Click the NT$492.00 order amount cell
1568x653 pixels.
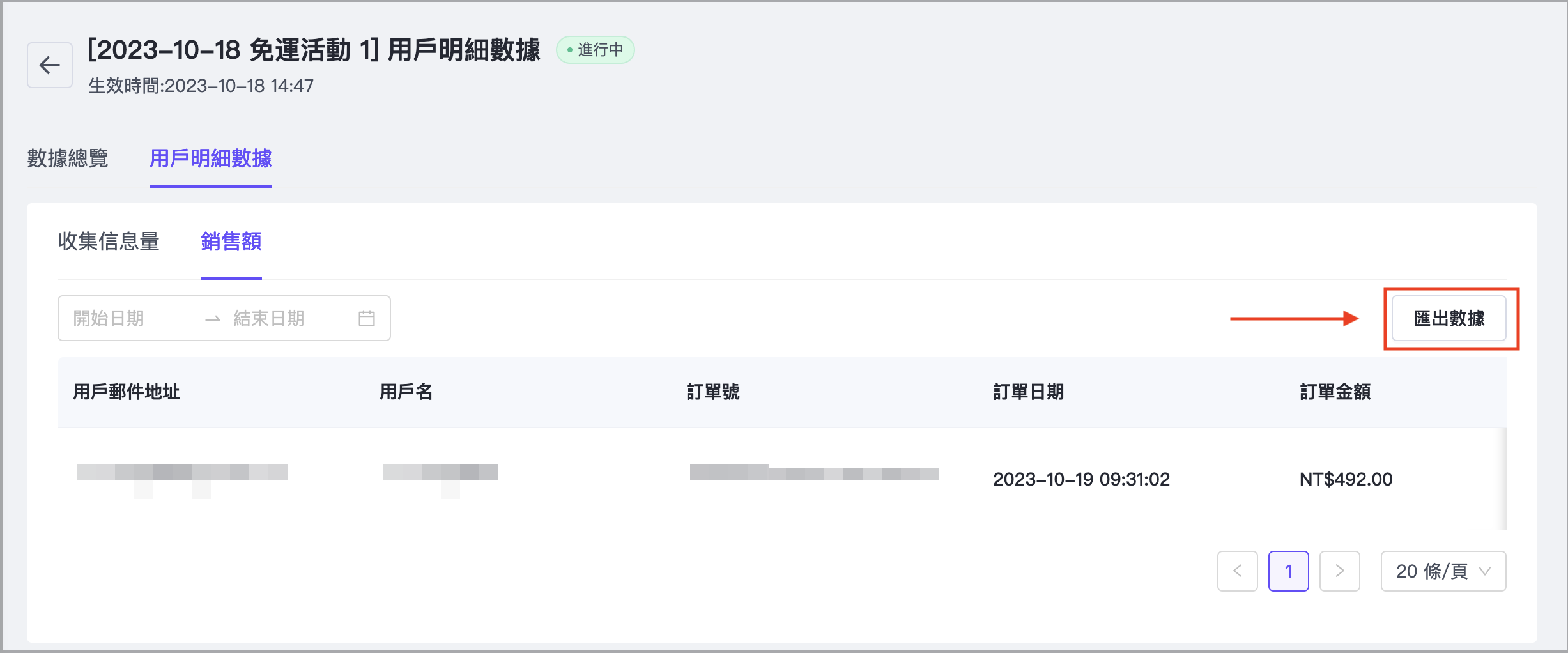[x=1346, y=479]
